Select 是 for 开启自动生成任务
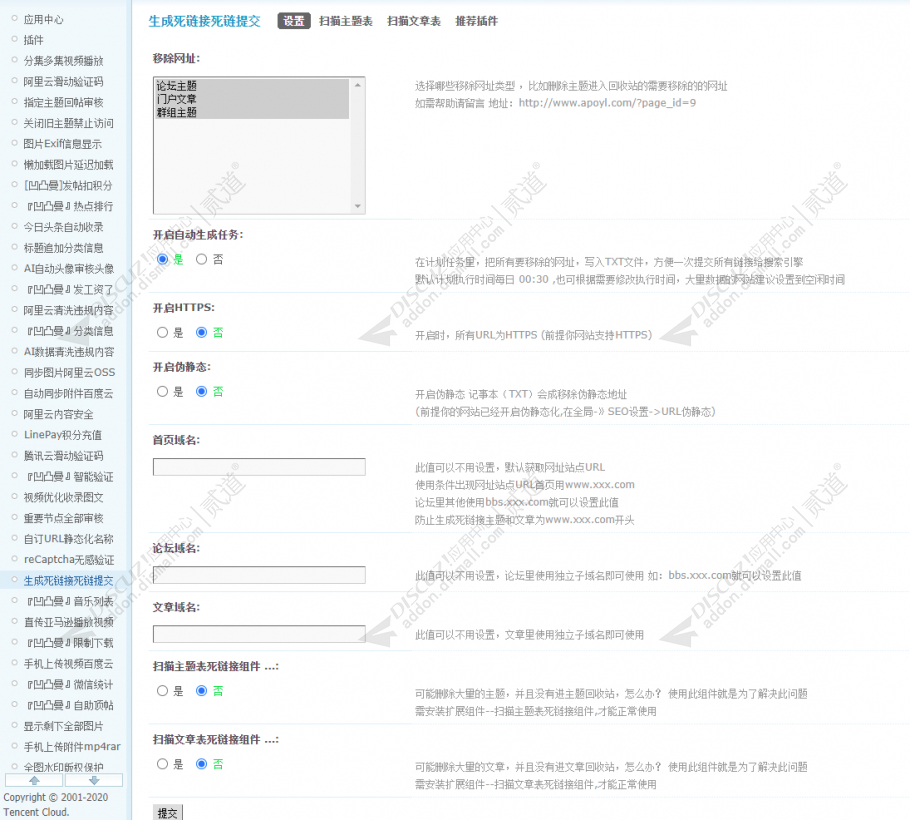The width and height of the screenshot is (910, 820). 162,259
